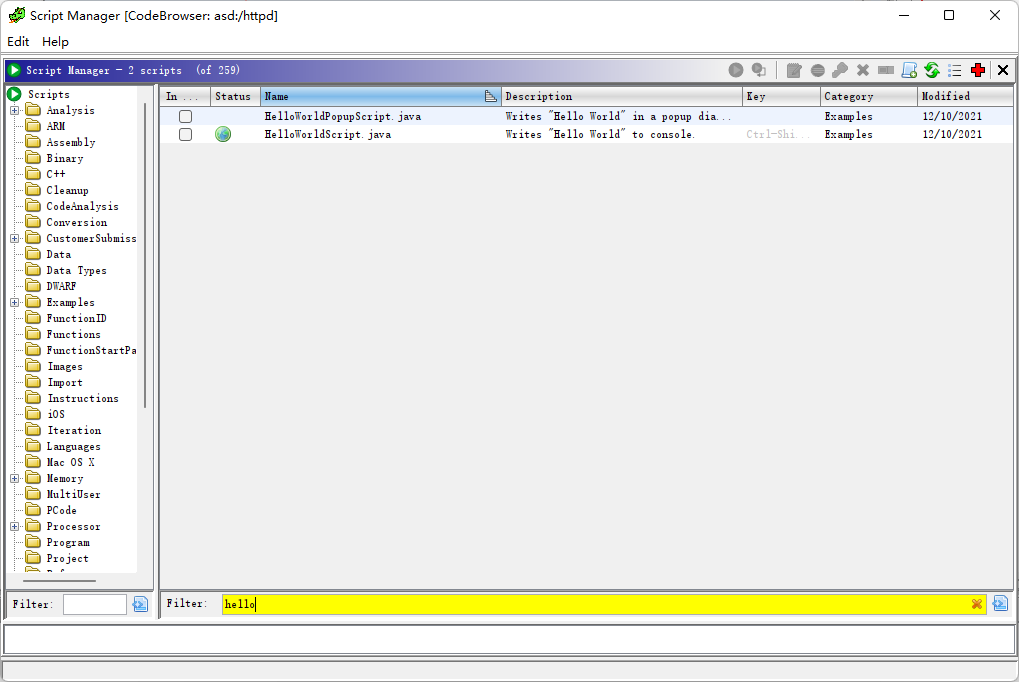Sort by the Status column header
The height and width of the screenshot is (682, 1019).
coord(235,96)
